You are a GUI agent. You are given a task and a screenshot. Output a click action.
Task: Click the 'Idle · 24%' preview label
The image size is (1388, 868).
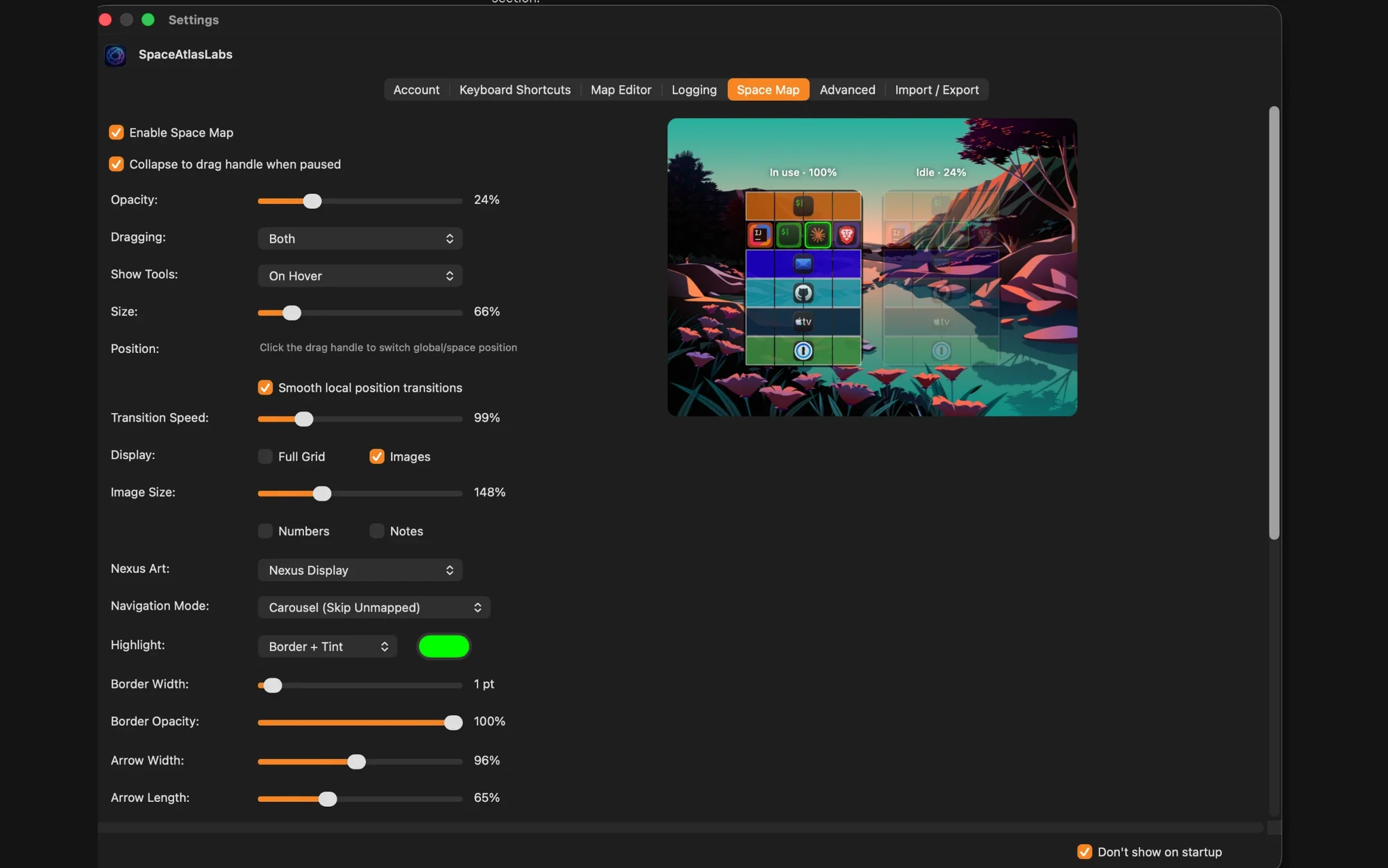click(x=941, y=172)
